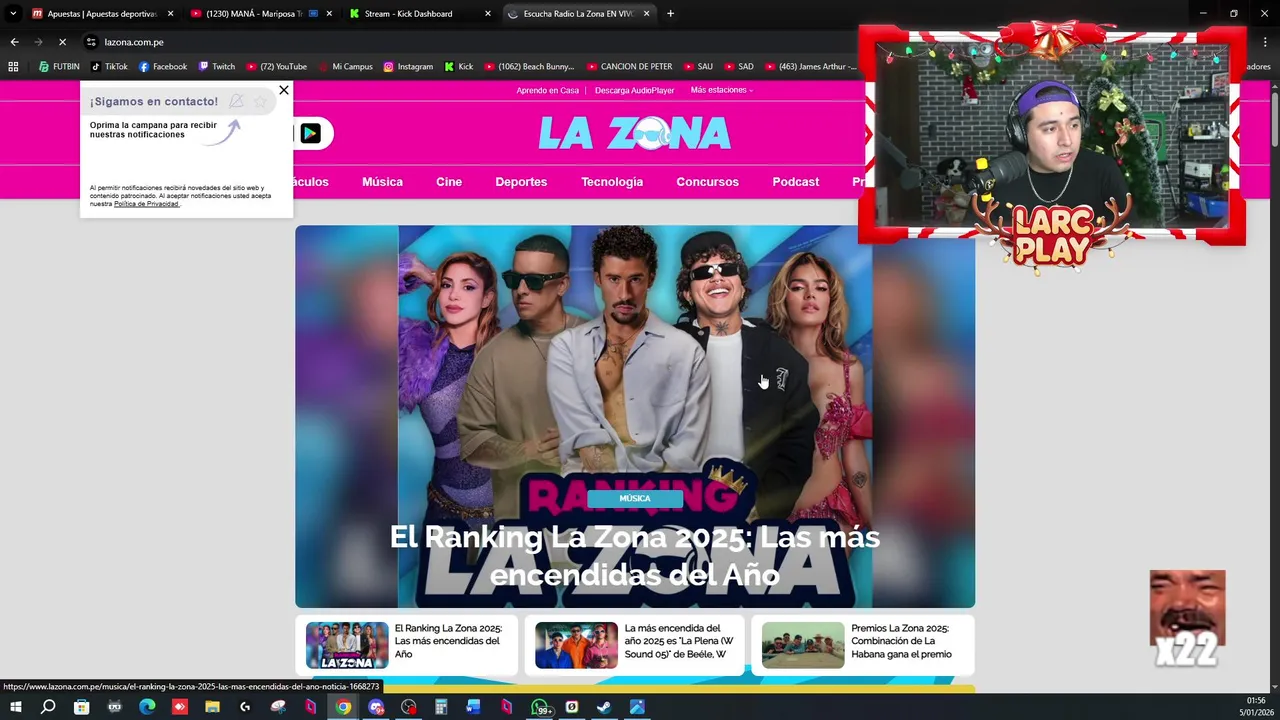Click the page vertical scrollbar
Screen dimensions: 1280x720
[1274, 120]
